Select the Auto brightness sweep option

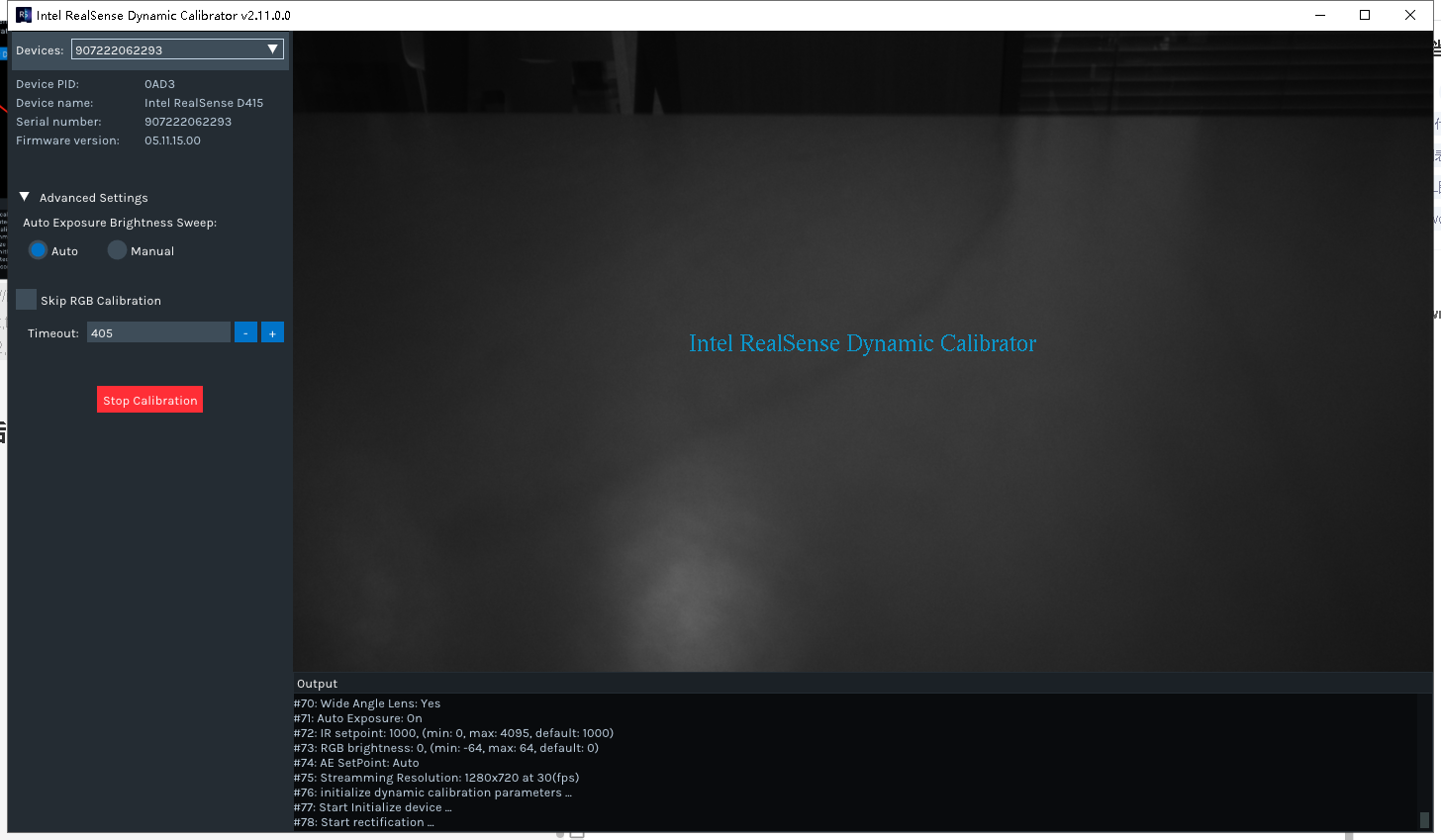click(38, 250)
